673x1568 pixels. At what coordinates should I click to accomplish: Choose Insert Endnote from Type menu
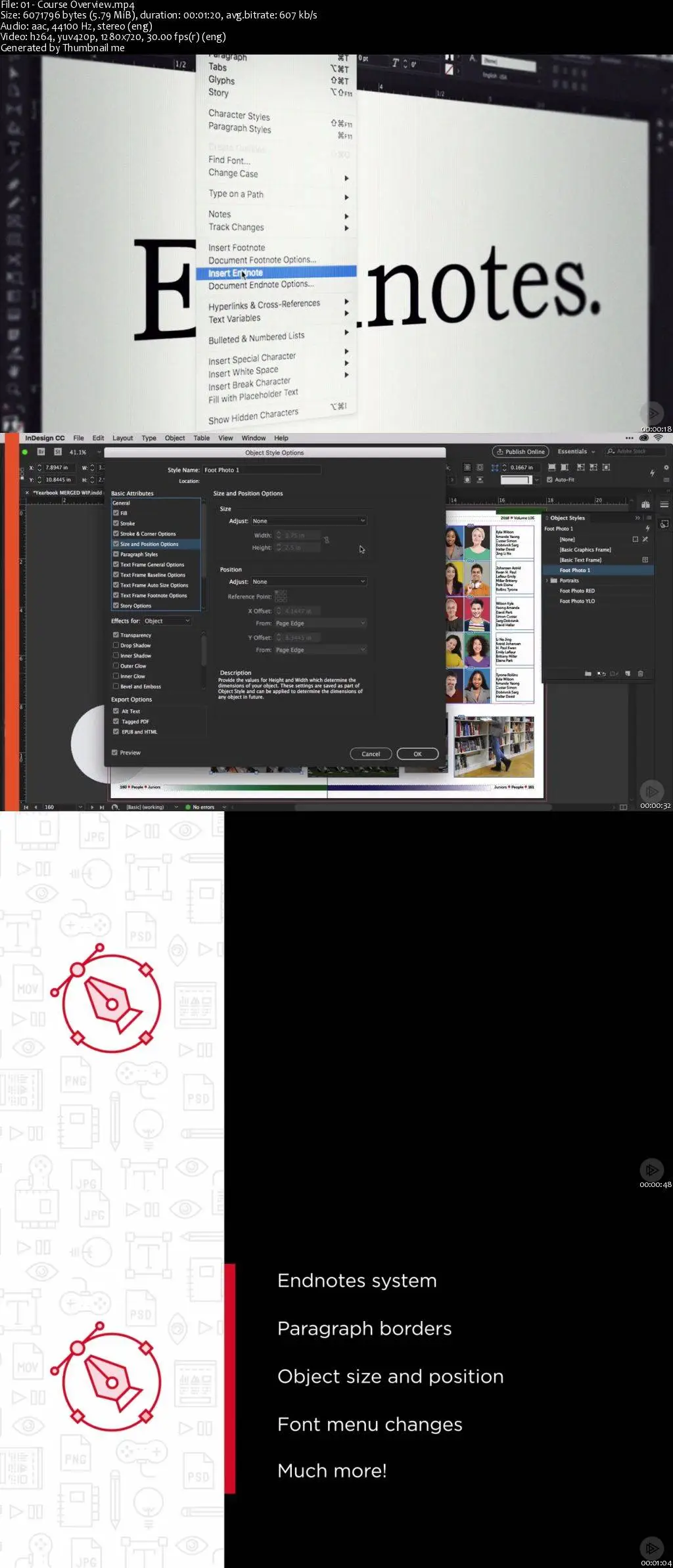tap(276, 272)
